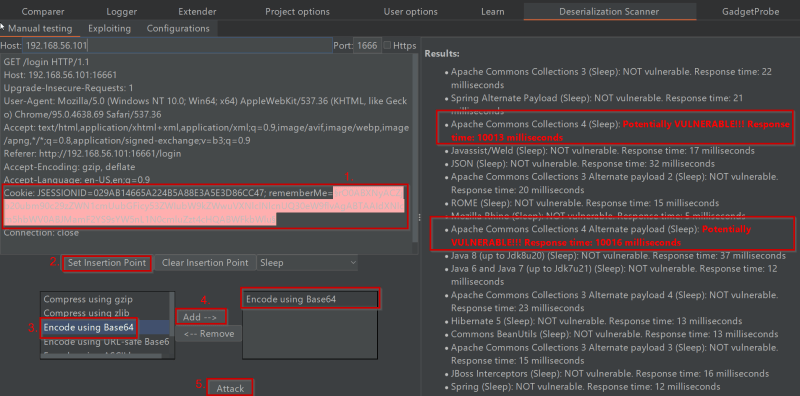Click Set Insertion Point button
The width and height of the screenshot is (800, 396).
tap(107, 263)
